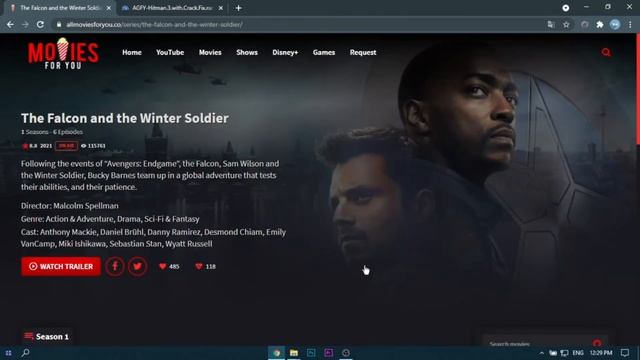This screenshot has width=640, height=360.
Task: Click cast member Wyatt Russell
Action: coord(189,244)
